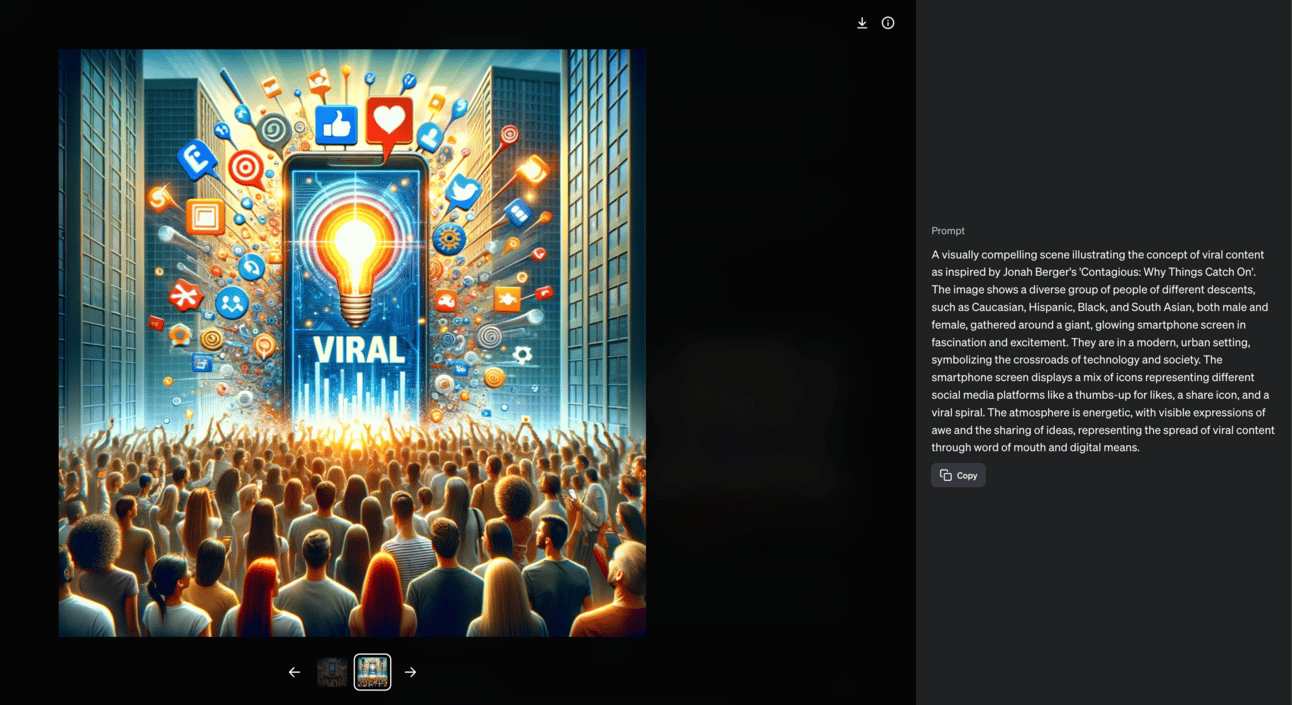The height and width of the screenshot is (705, 1292).
Task: Download the generated image
Action: (862, 23)
